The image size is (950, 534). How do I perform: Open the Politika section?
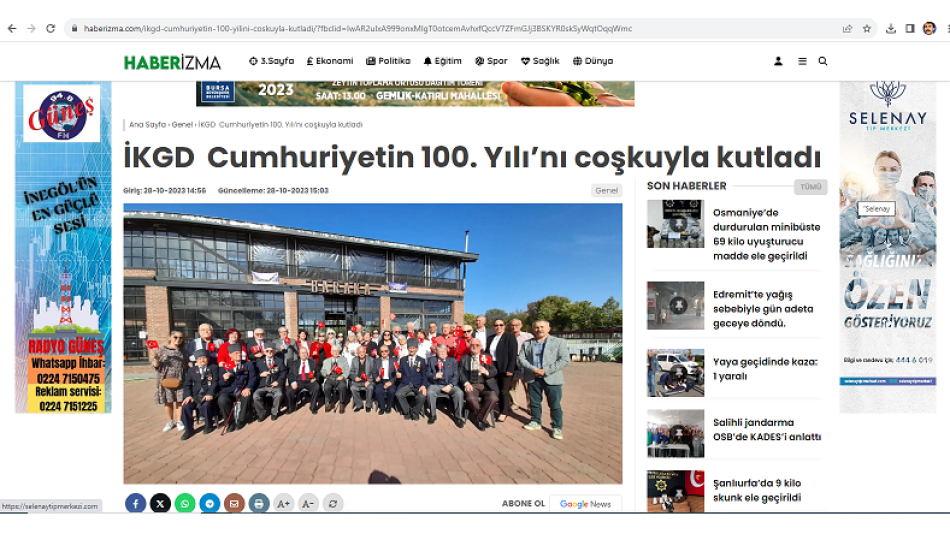tap(388, 61)
